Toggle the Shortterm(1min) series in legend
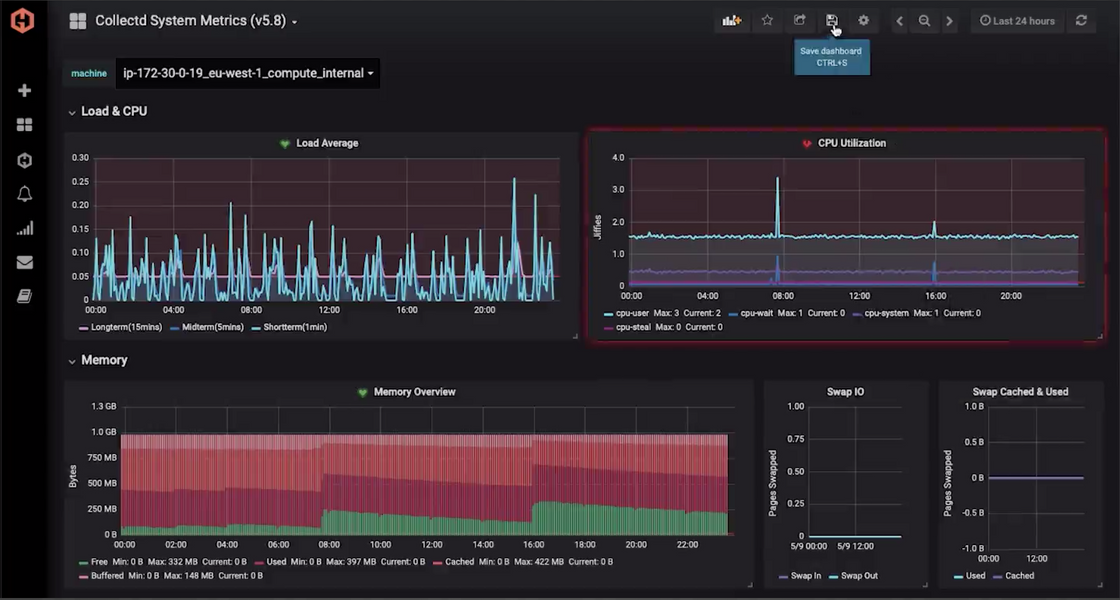Viewport: 1120px width, 600px height. 294,327
